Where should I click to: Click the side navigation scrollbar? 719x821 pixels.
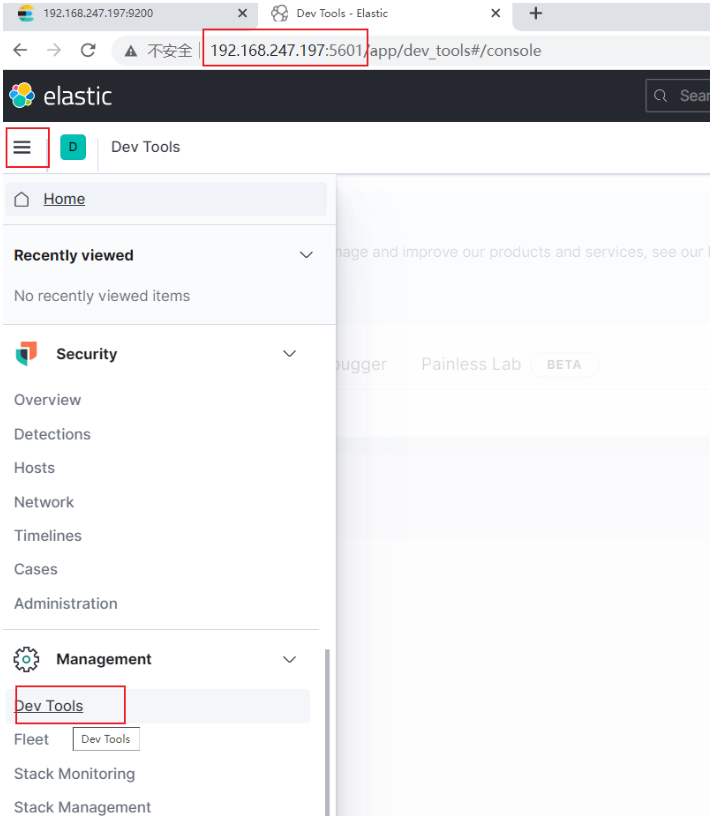click(327, 732)
